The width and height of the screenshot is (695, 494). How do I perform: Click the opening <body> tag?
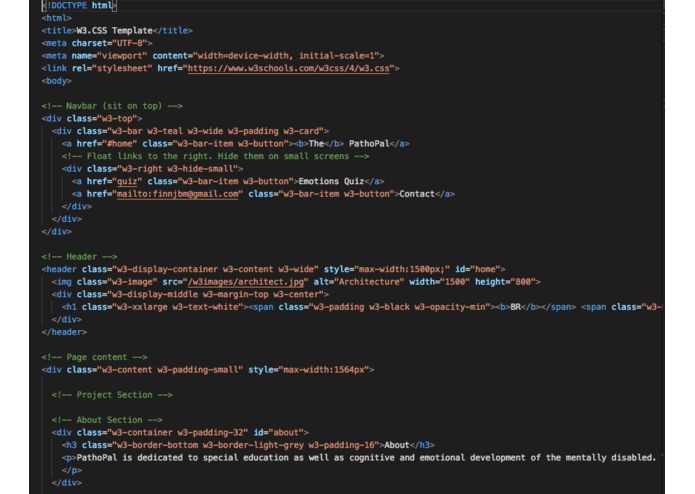pyautogui.click(x=56, y=81)
